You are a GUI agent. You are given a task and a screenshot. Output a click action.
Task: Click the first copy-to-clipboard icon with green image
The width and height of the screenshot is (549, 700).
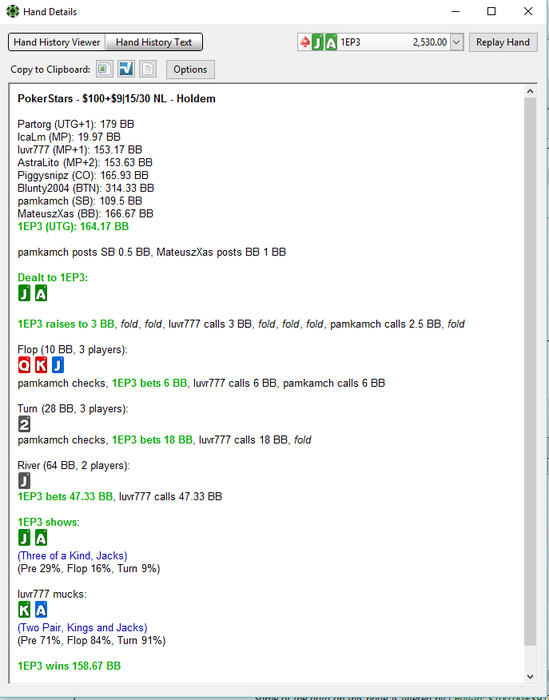coord(104,69)
